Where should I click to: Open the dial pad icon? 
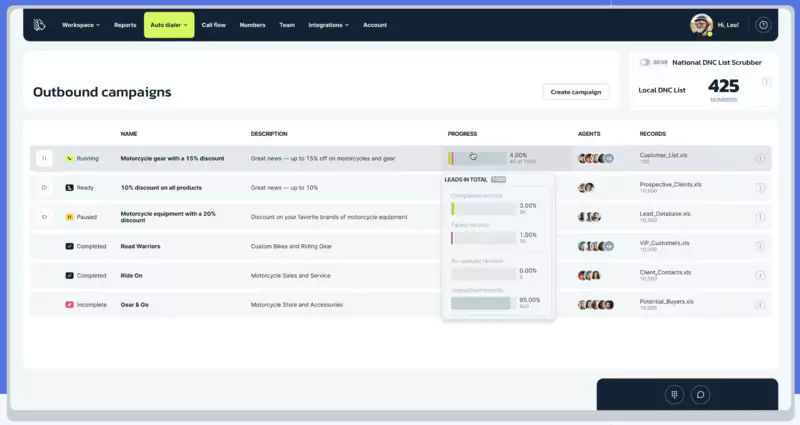[674, 394]
